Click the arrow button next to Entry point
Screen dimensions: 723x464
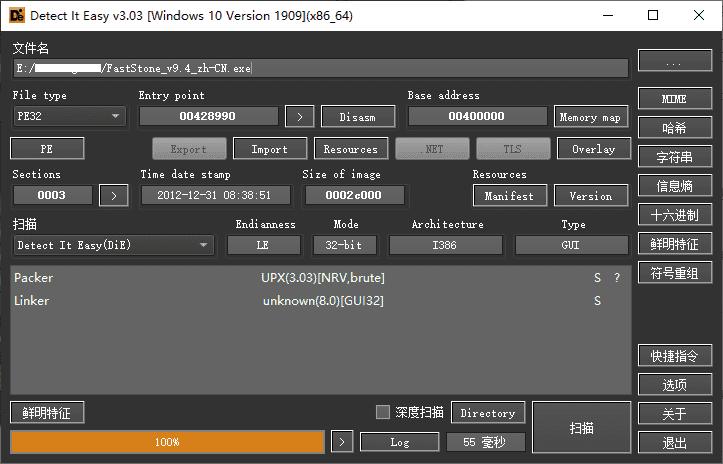coord(299,117)
